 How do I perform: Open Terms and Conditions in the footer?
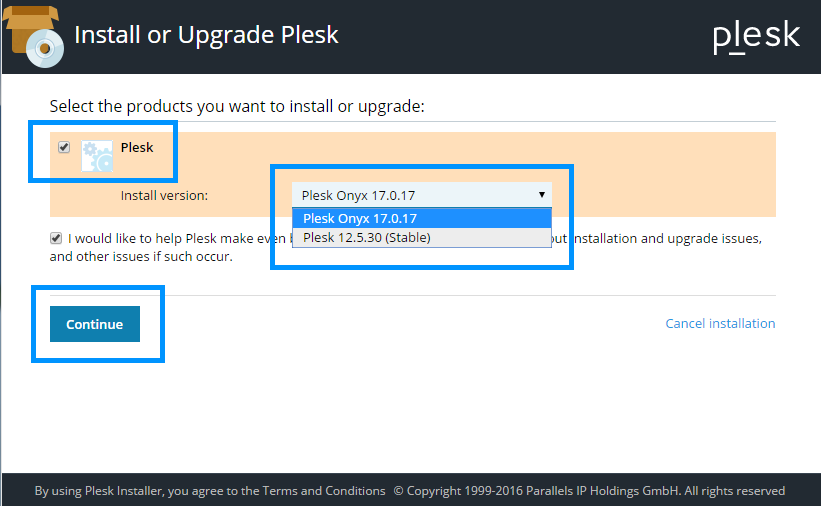click(324, 491)
